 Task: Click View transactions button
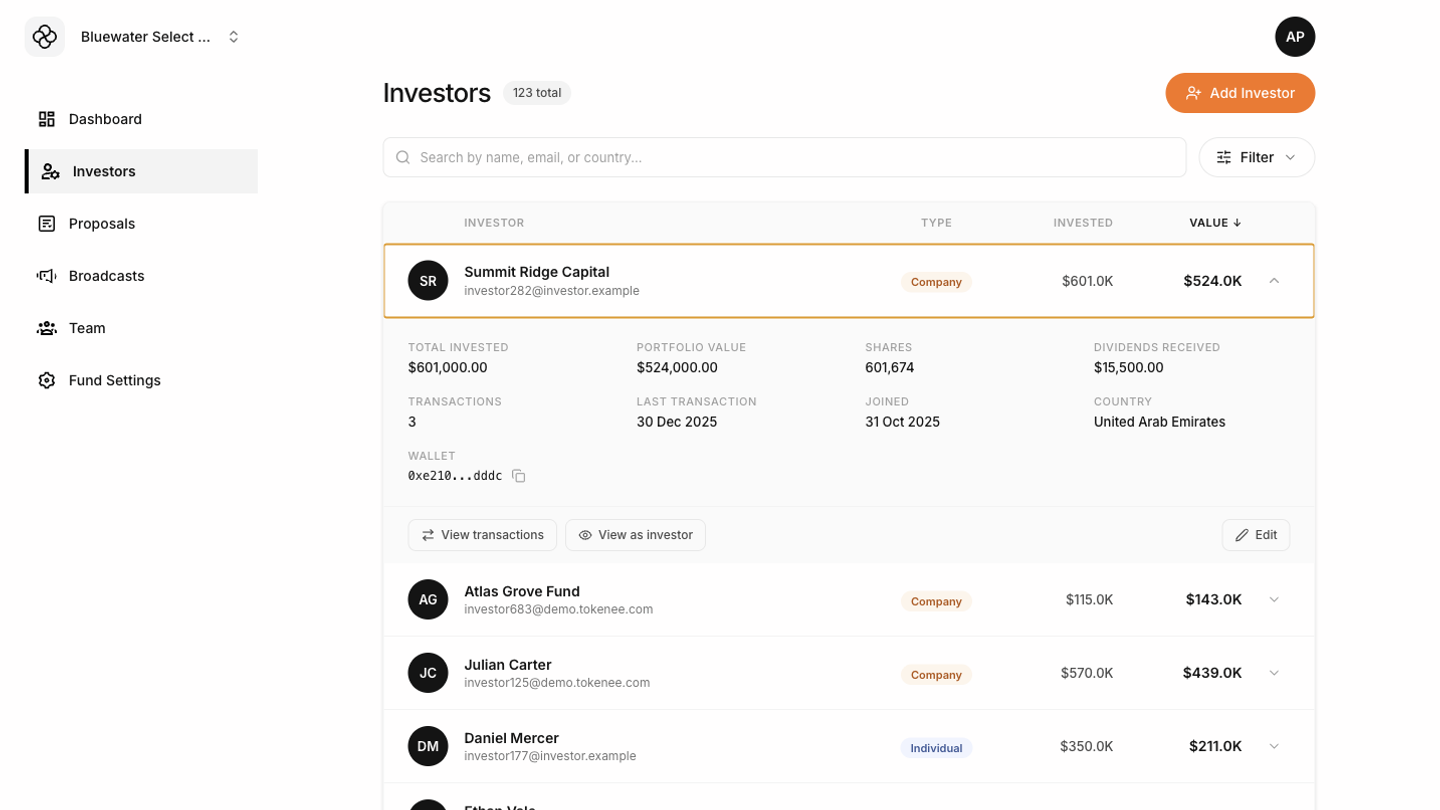tap(482, 535)
